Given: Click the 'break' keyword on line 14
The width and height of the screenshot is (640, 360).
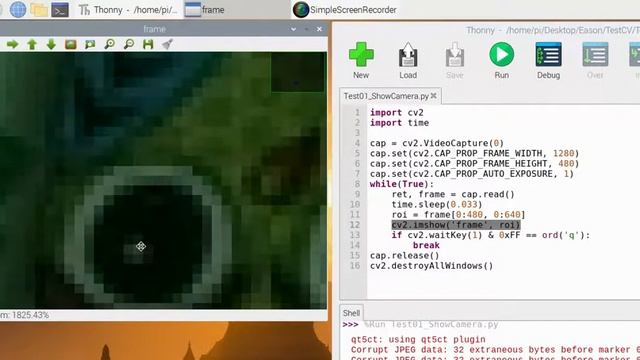Looking at the screenshot, I should pyautogui.click(x=426, y=245).
